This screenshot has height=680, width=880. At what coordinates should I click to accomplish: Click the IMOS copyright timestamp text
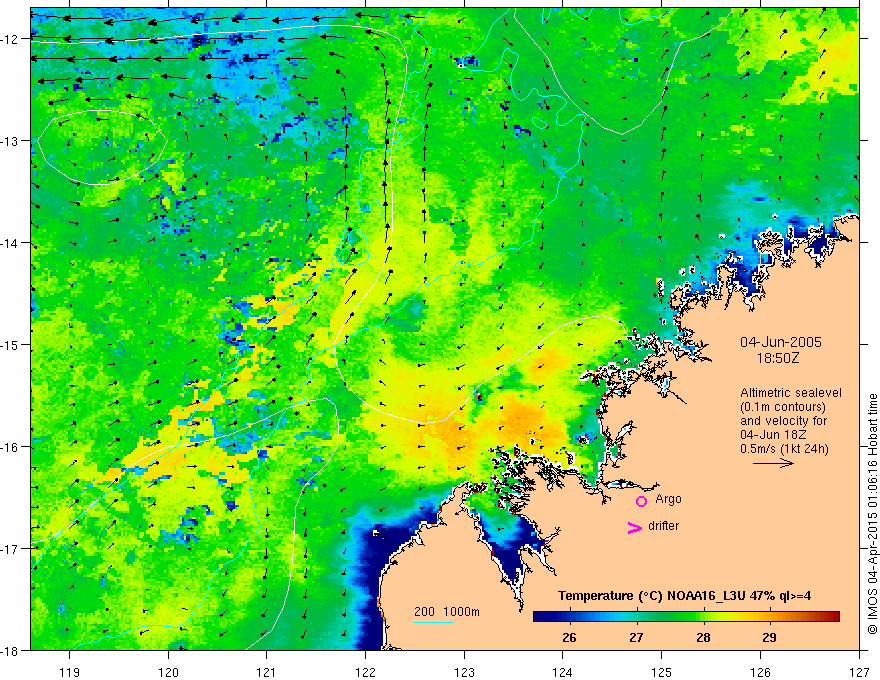point(872,514)
